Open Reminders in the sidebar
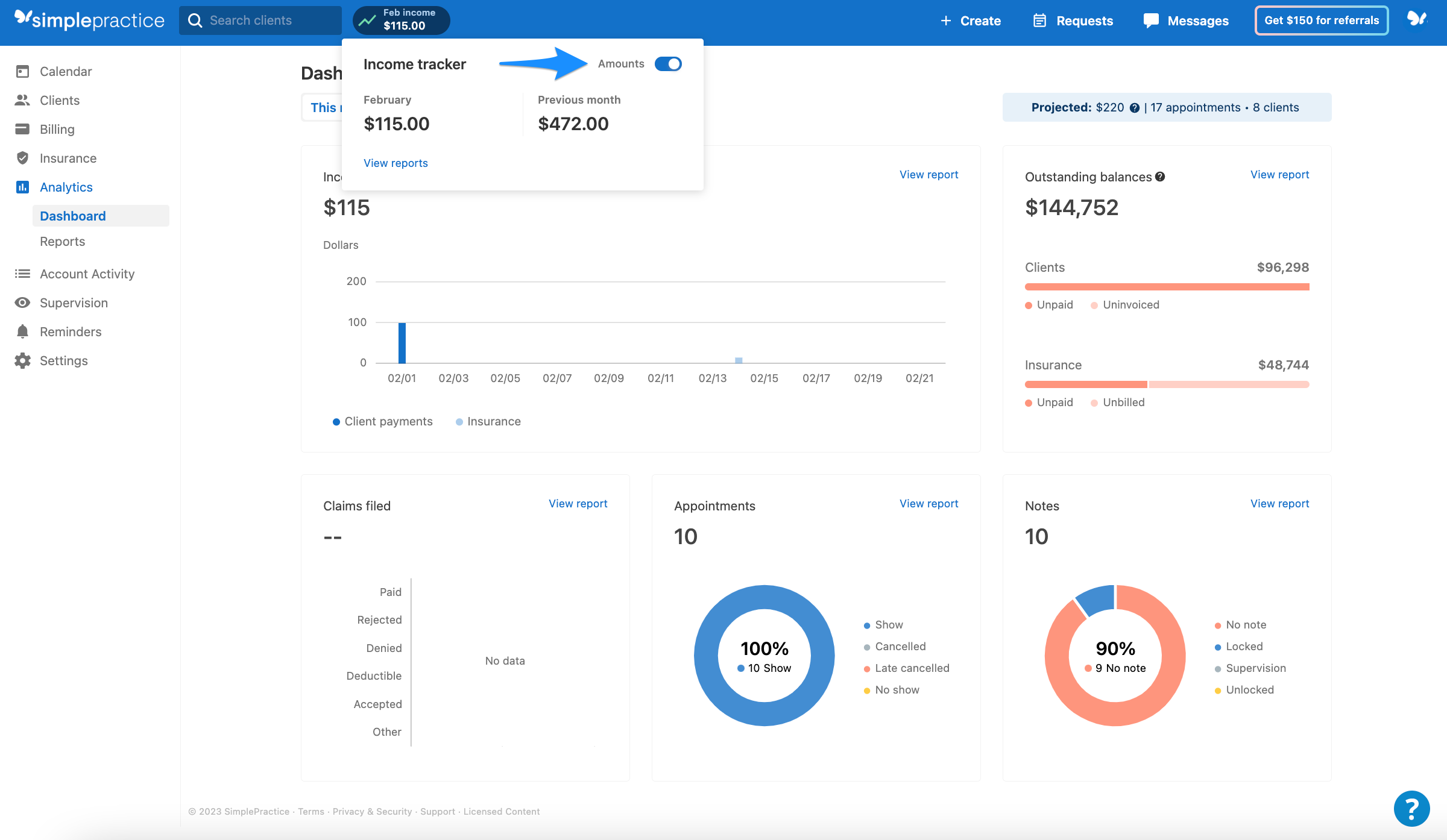 click(x=71, y=331)
